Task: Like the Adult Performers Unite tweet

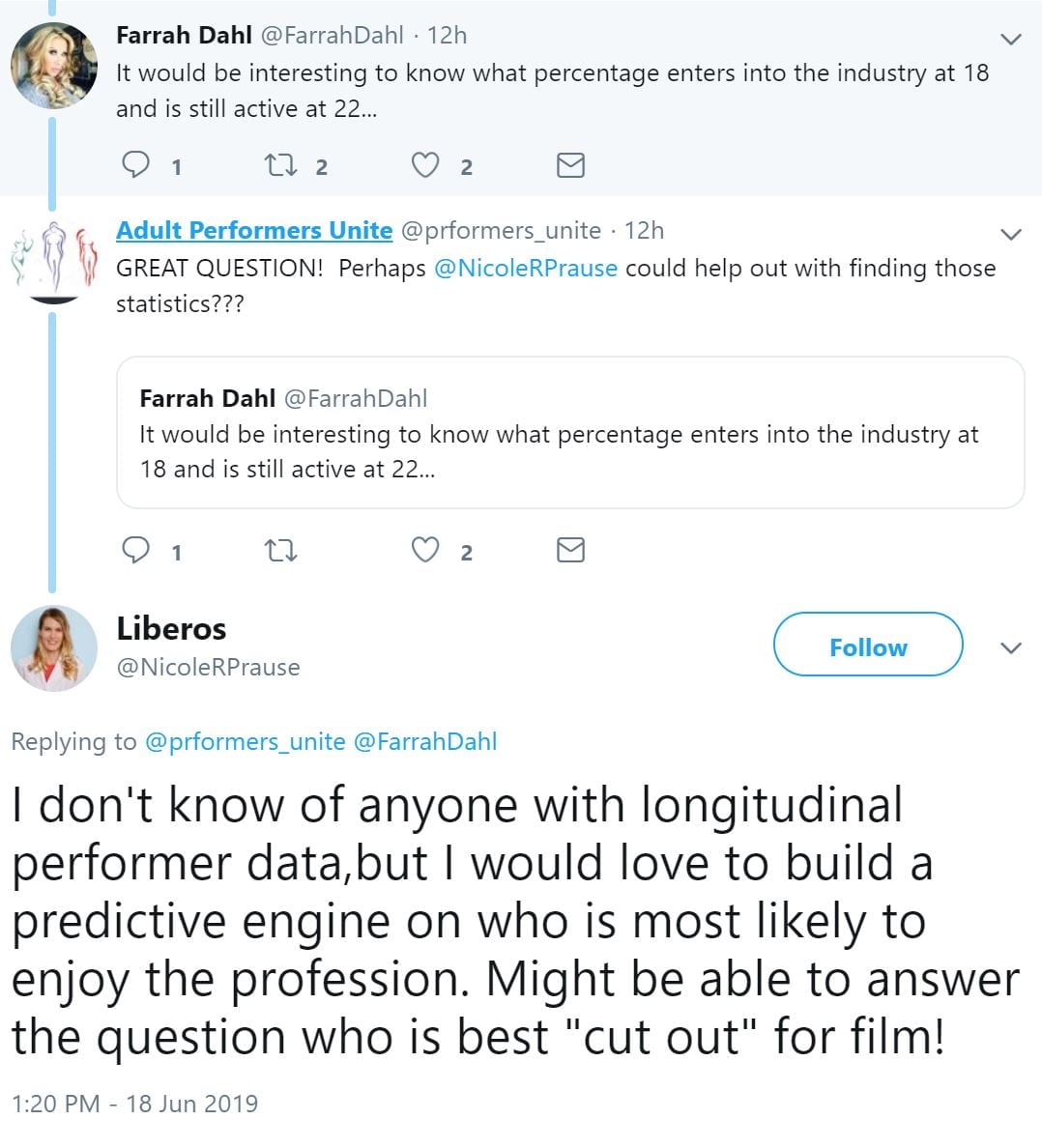Action: pos(425,550)
